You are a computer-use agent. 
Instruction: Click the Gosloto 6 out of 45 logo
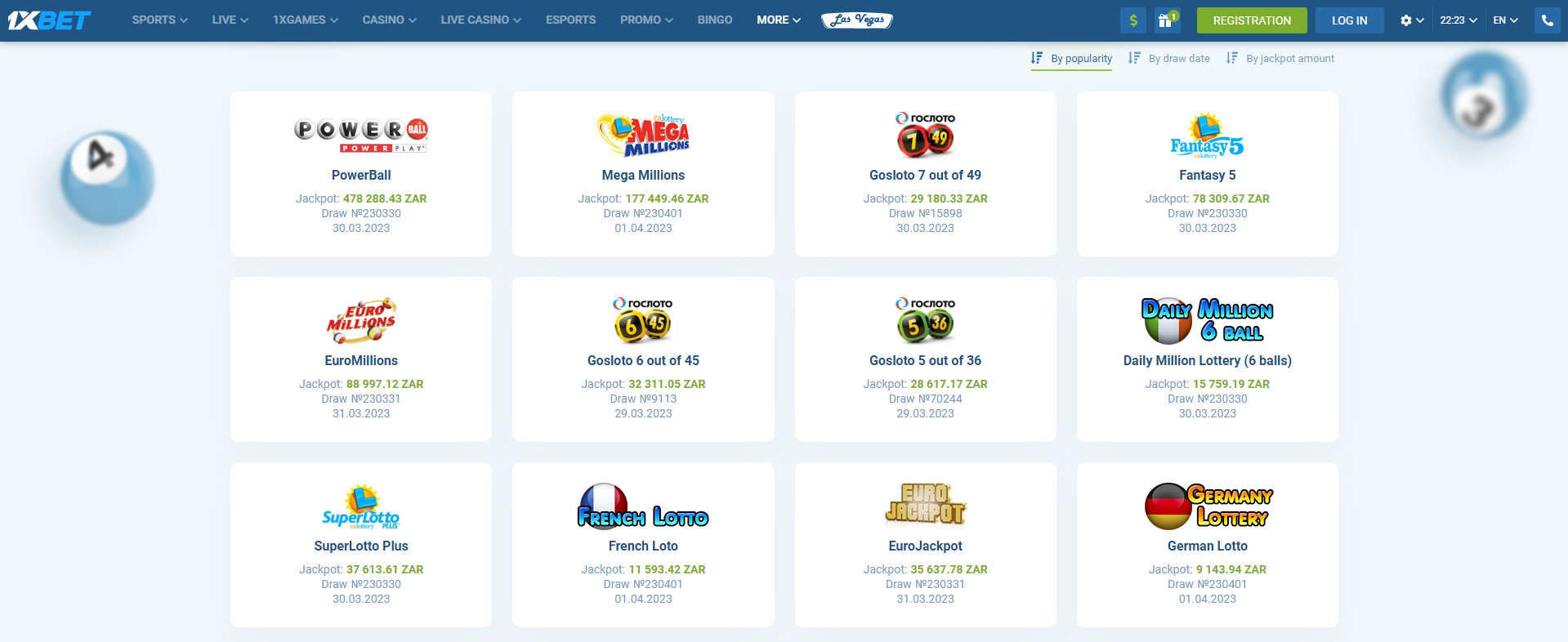point(643,320)
